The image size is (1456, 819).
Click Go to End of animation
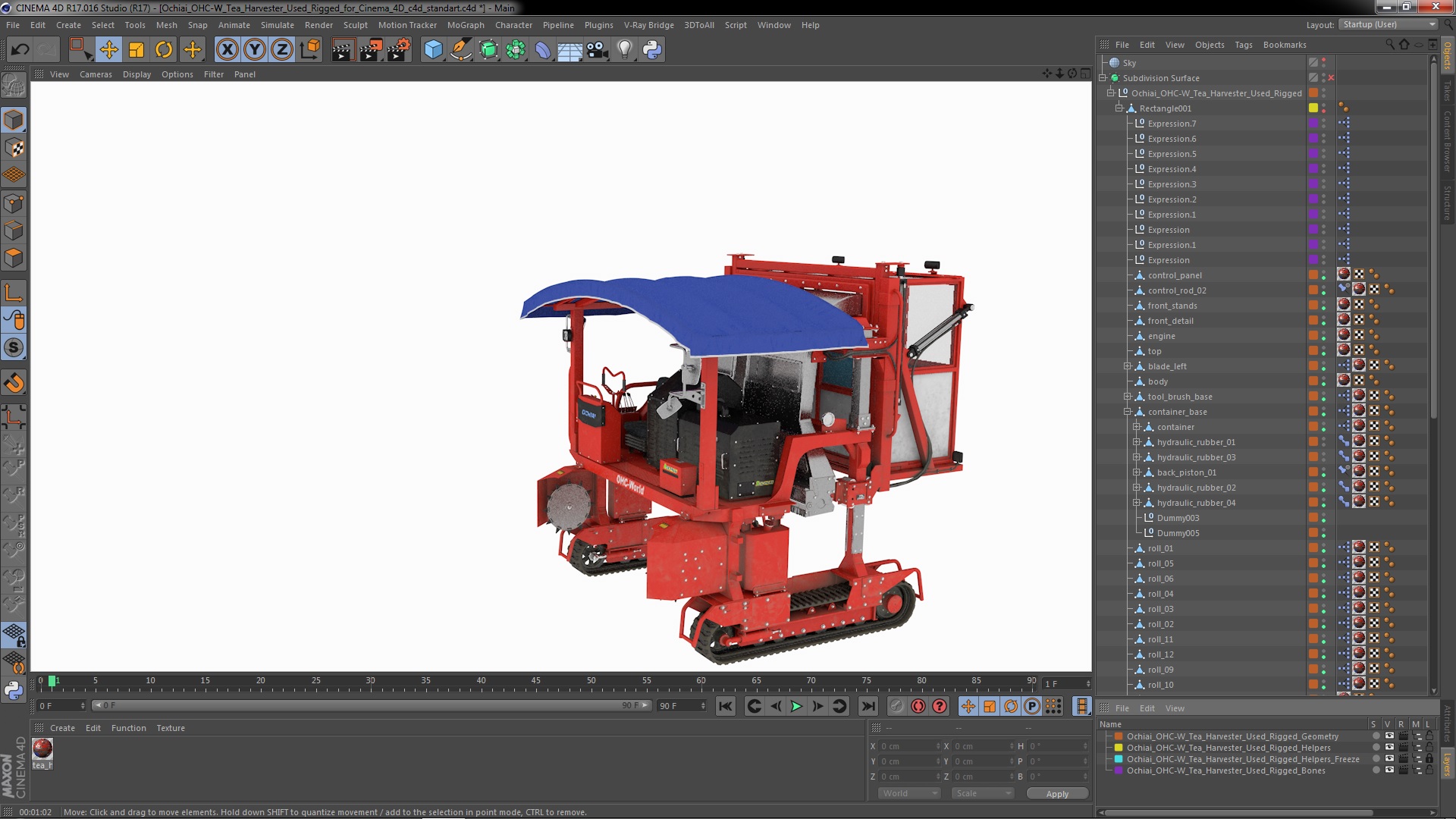click(868, 706)
